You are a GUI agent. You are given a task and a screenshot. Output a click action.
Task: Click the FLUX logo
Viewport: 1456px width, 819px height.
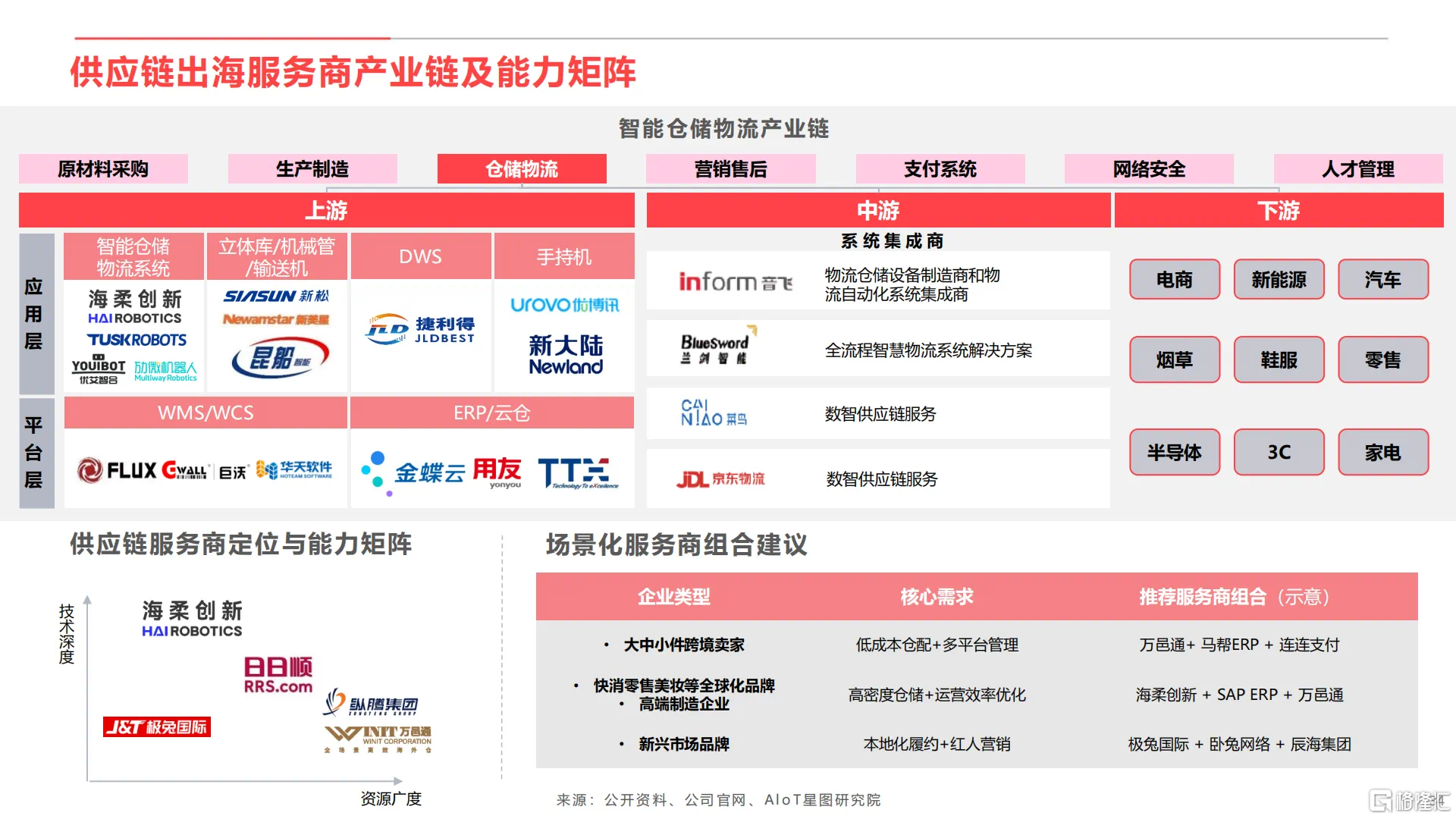(117, 470)
